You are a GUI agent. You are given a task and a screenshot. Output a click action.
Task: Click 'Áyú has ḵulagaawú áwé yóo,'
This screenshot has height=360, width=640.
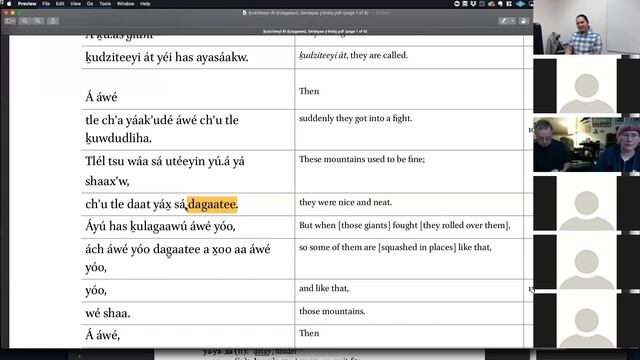click(160, 226)
